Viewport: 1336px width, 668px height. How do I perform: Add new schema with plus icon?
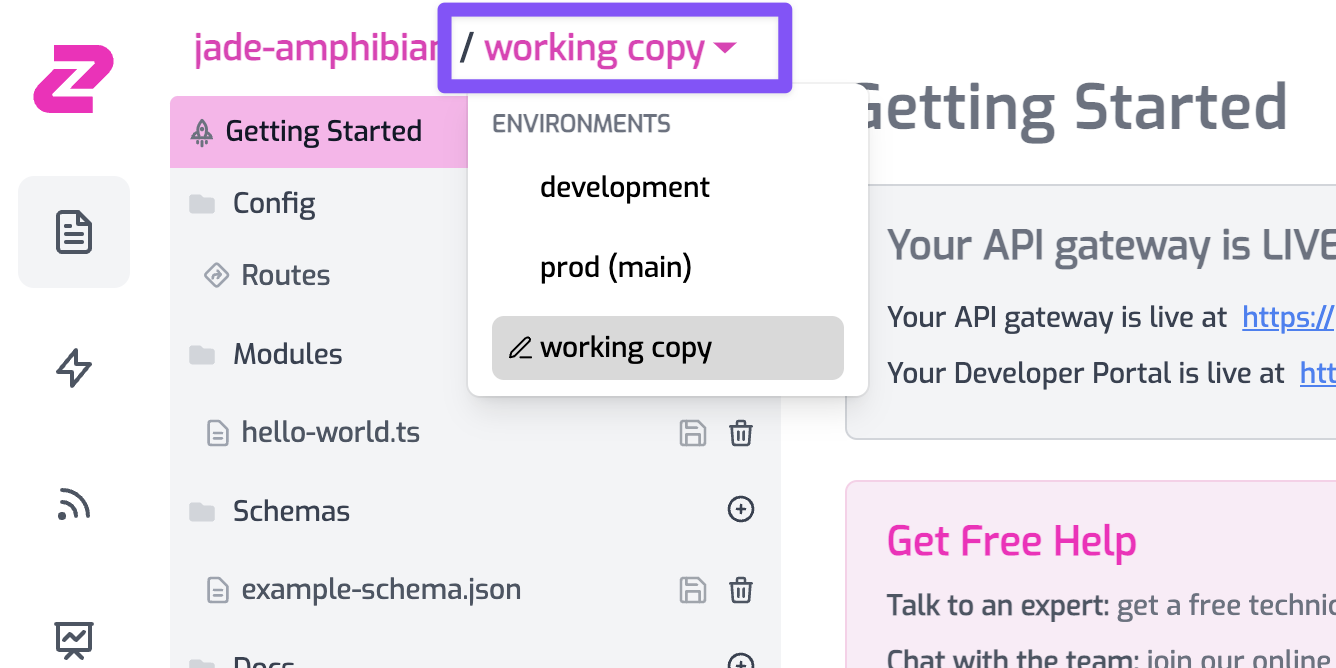(741, 510)
